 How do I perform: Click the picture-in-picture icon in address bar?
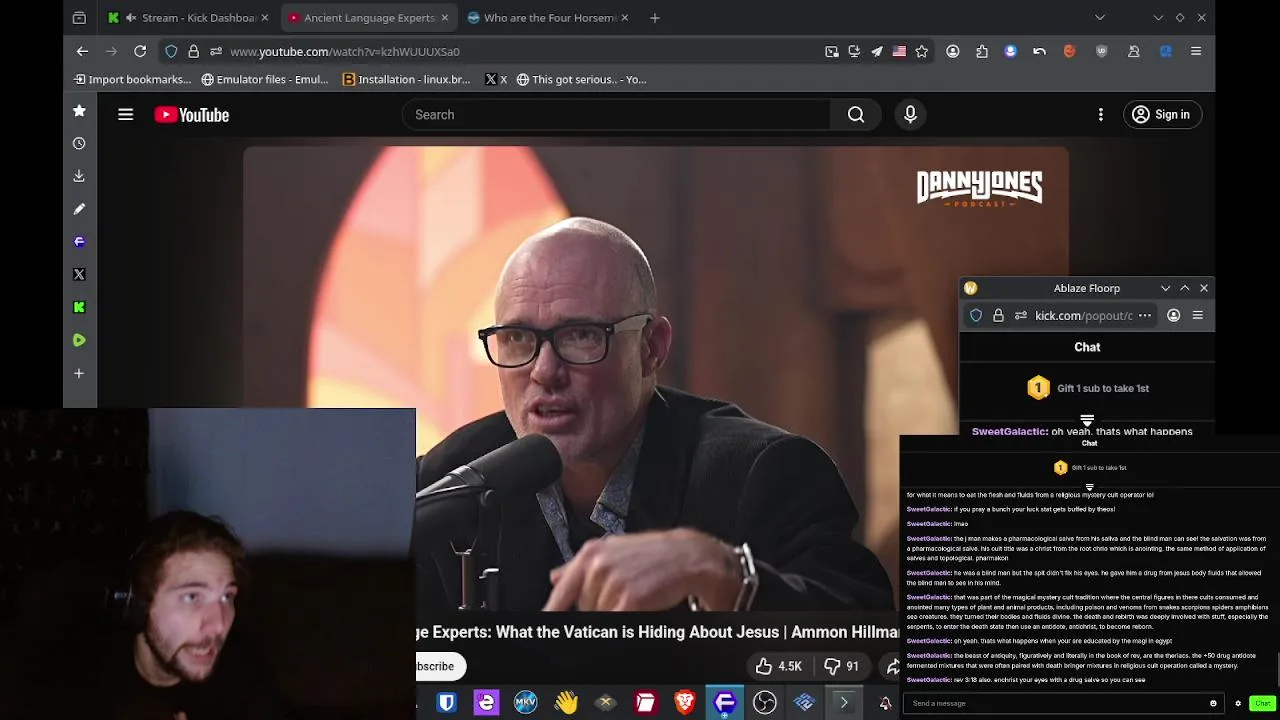(831, 51)
